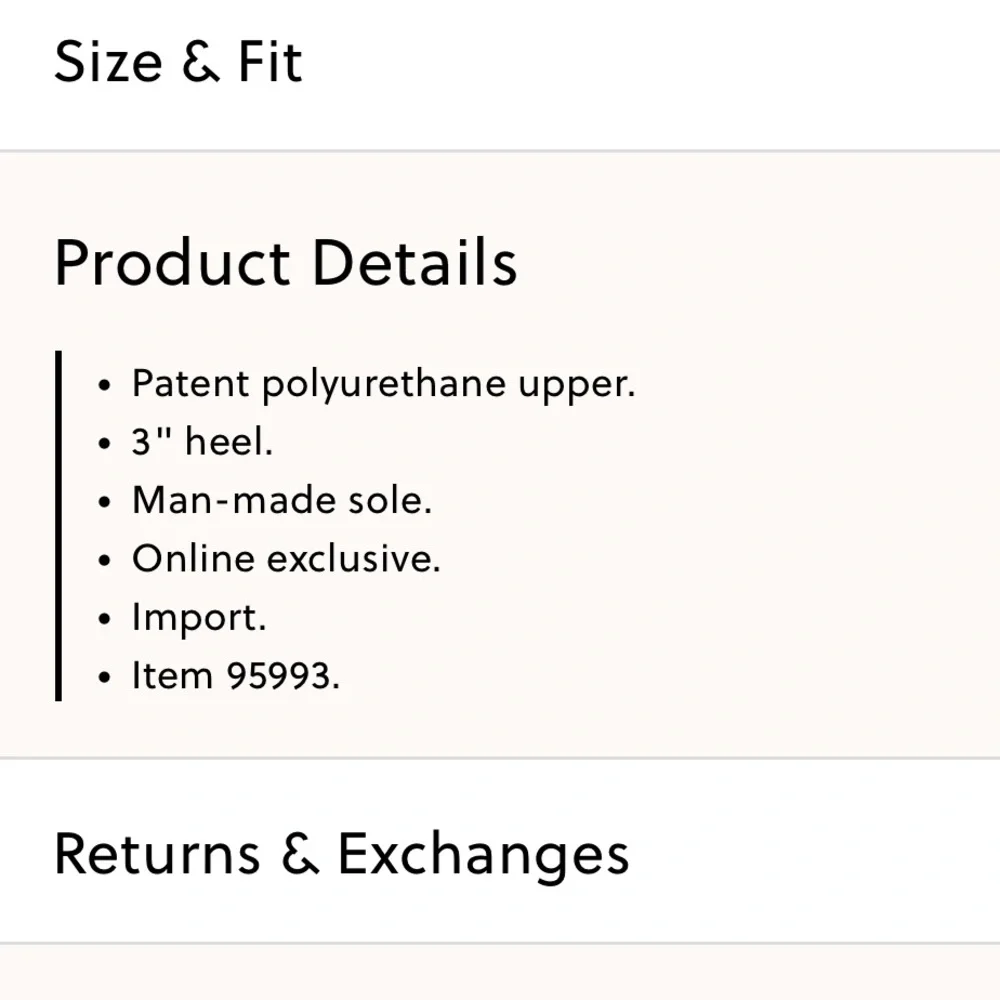Screen dimensions: 1000x1000
Task: Select the Item 95993 line
Action: pyautogui.click(x=236, y=675)
